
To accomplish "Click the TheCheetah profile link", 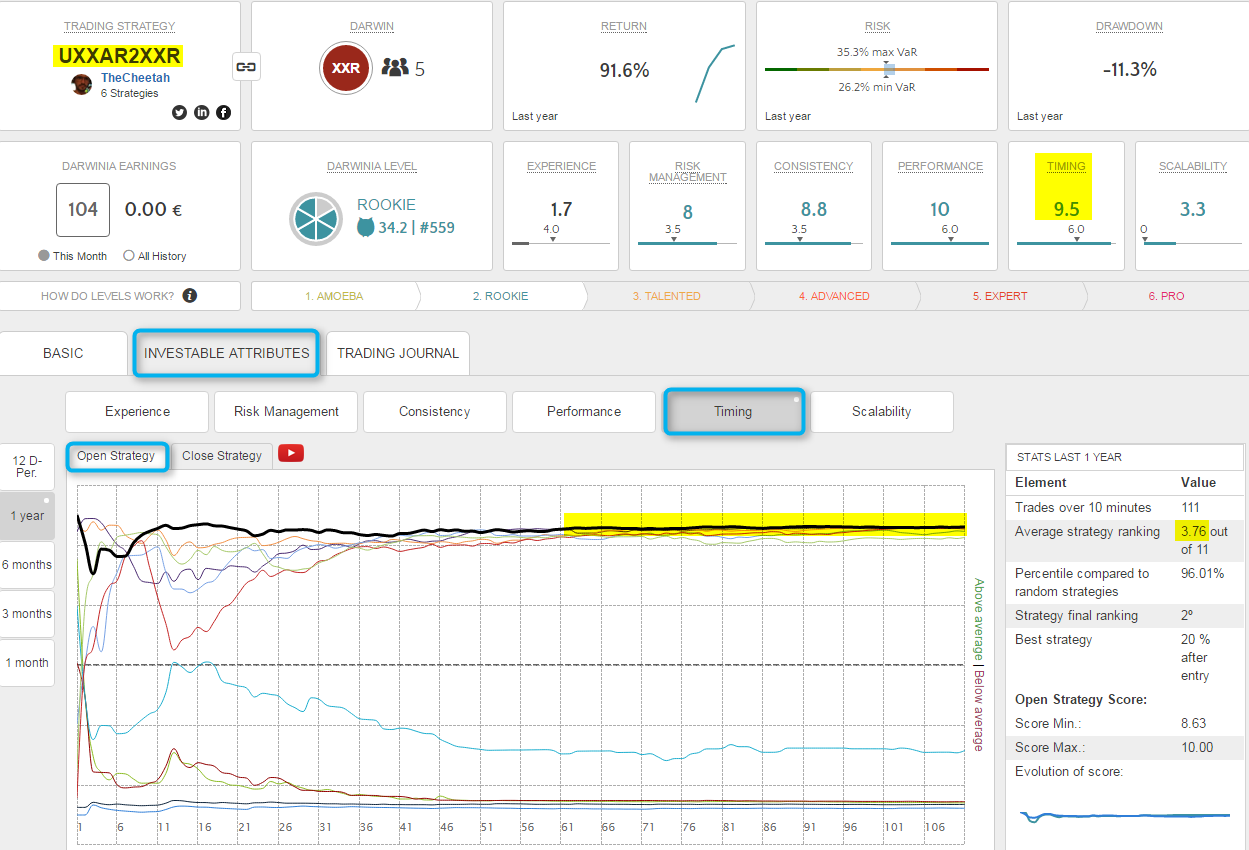I will (135, 78).
